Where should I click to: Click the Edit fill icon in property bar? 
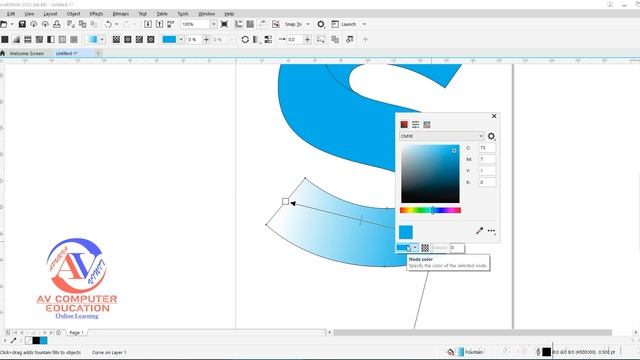point(350,39)
